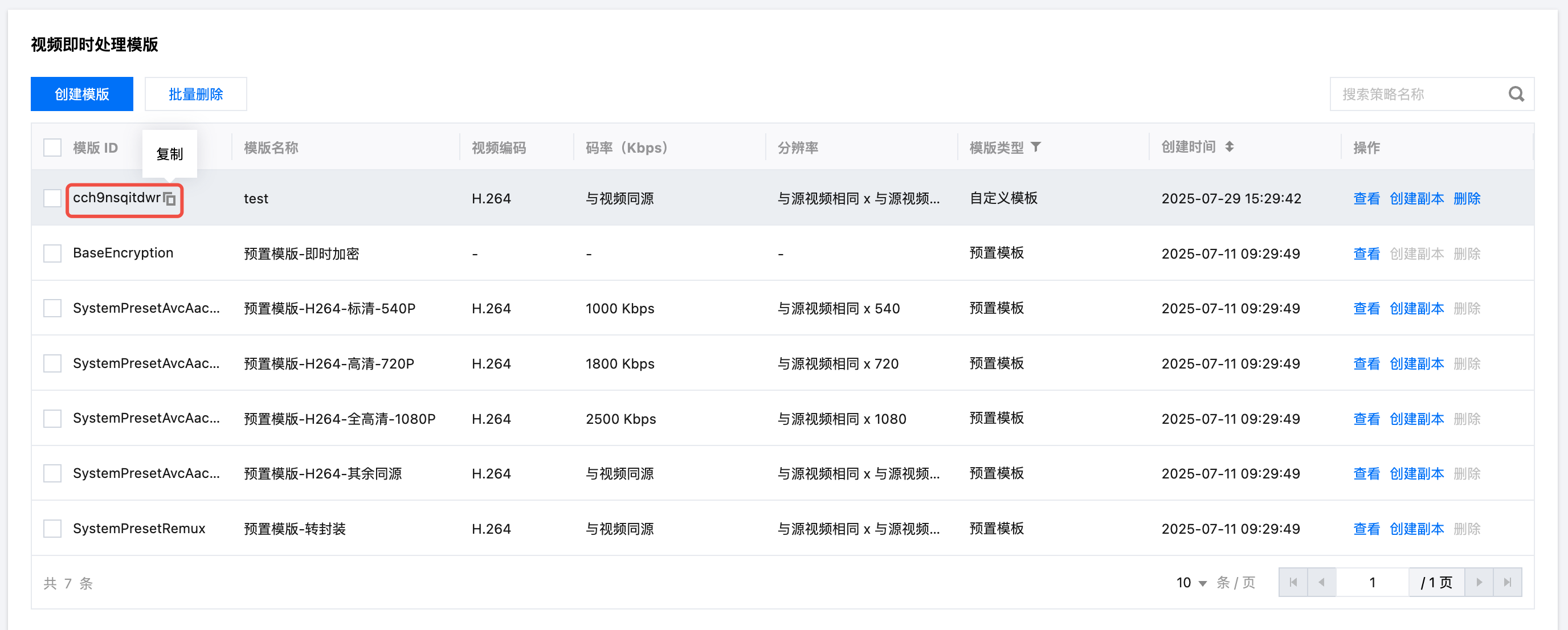Click 删除 for the test template
This screenshot has height=630, width=1568.
point(1467,198)
